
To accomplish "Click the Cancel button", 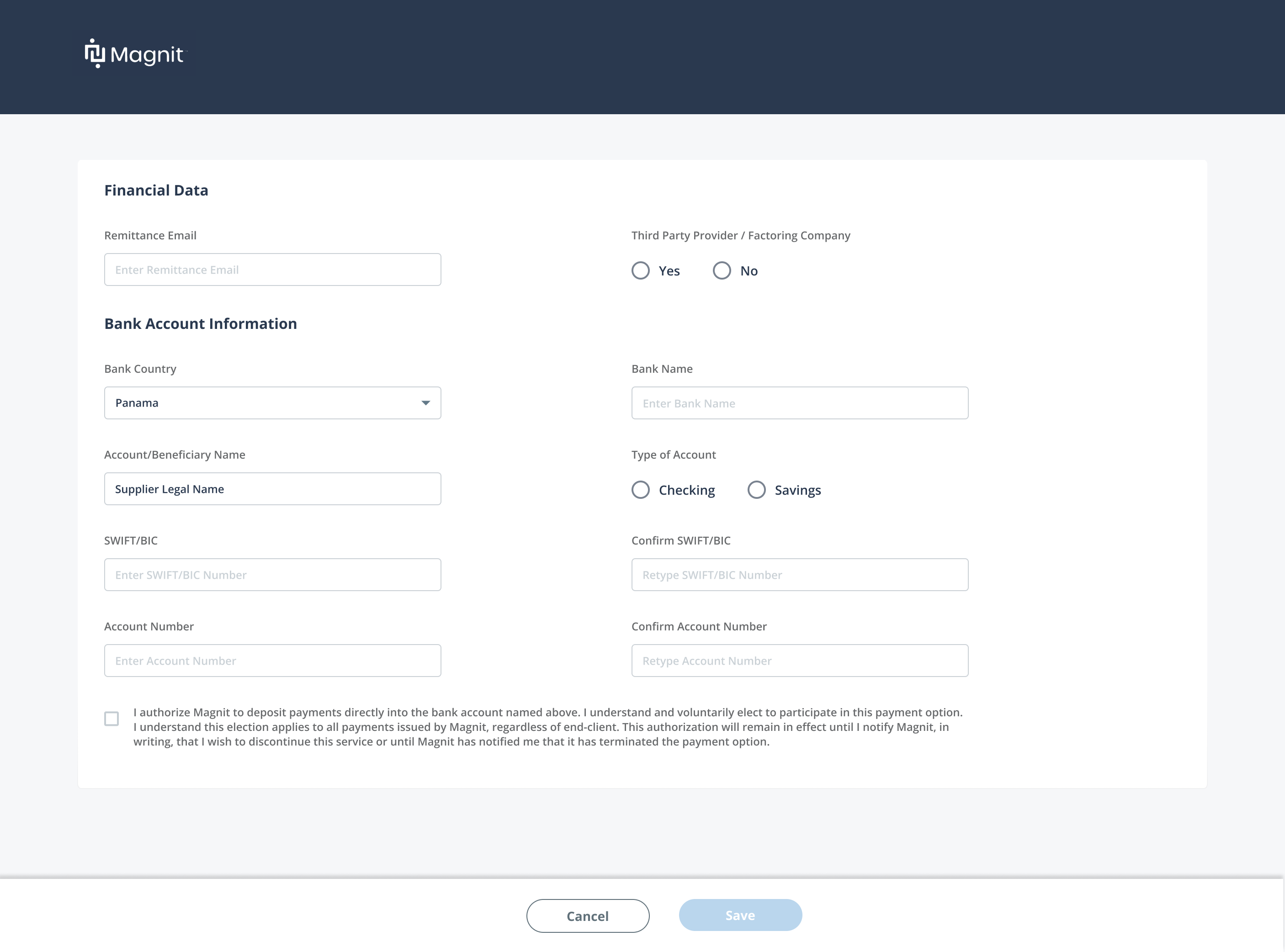I will click(x=588, y=916).
